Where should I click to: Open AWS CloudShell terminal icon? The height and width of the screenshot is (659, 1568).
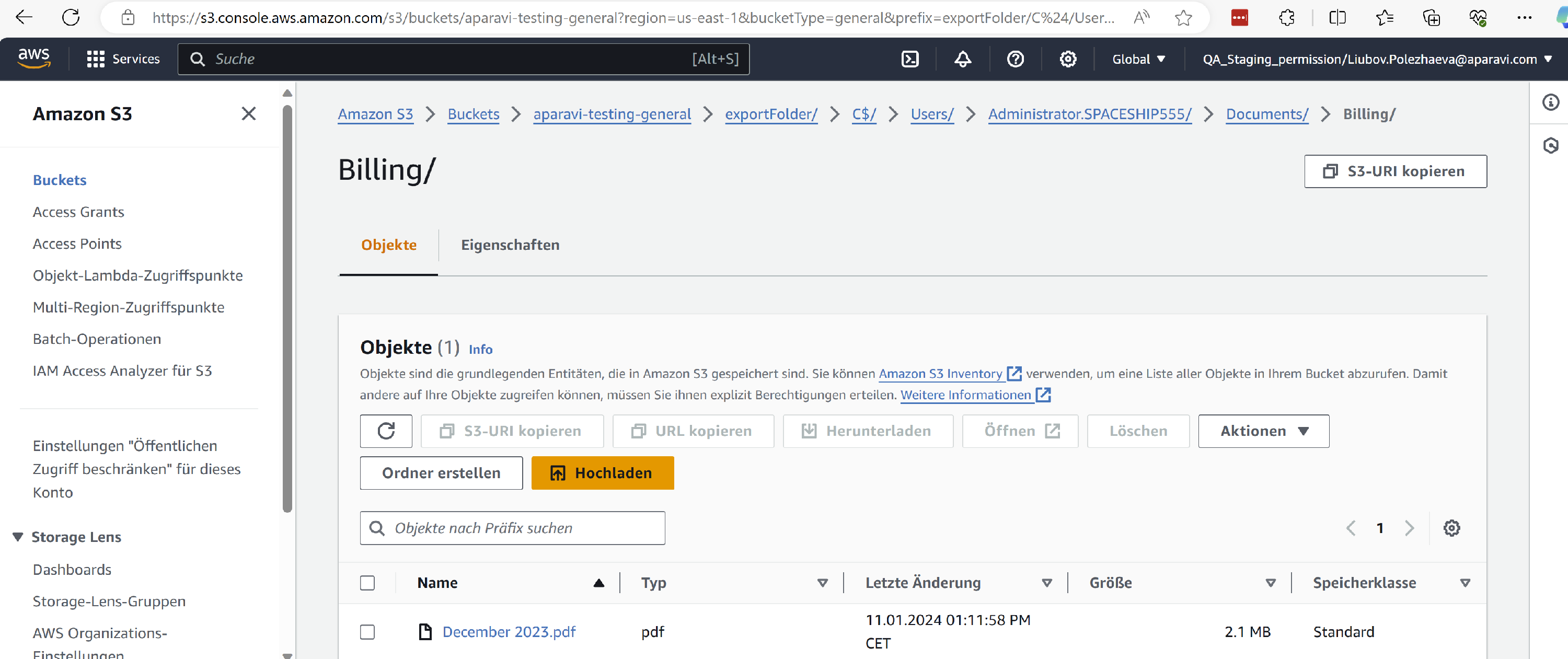tap(909, 59)
